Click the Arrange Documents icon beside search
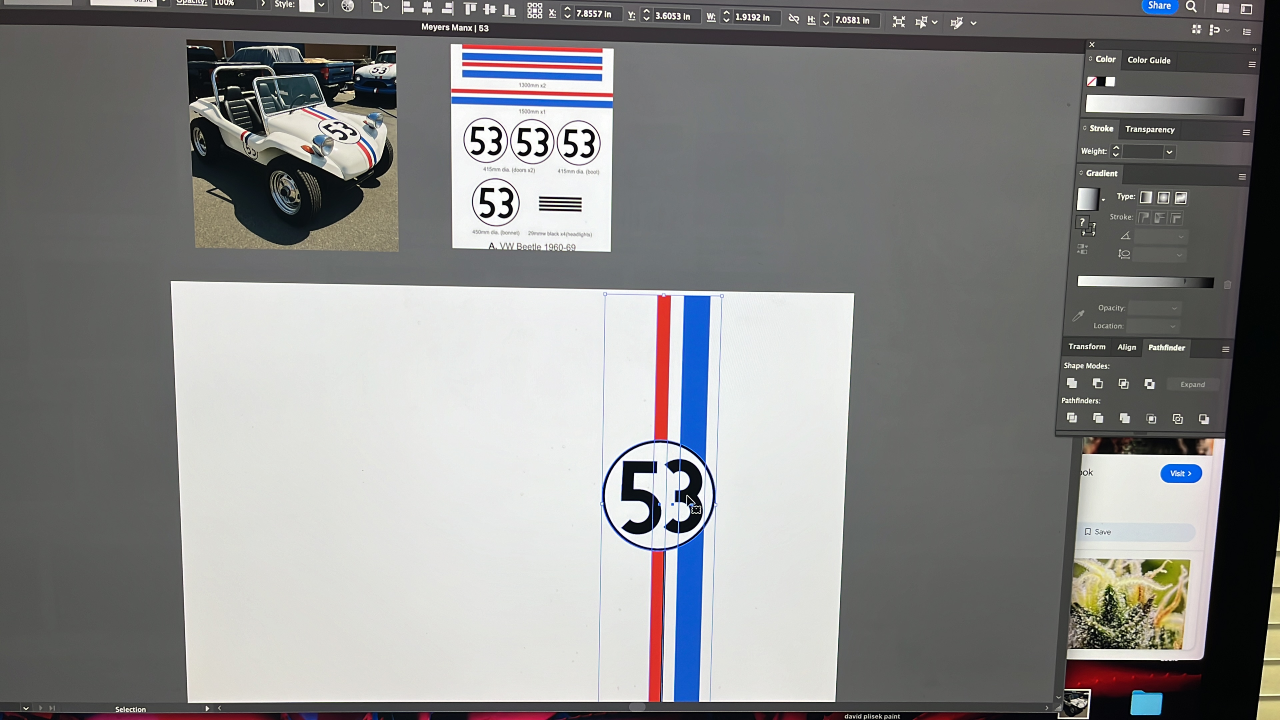1280x720 pixels. pos(1223,7)
